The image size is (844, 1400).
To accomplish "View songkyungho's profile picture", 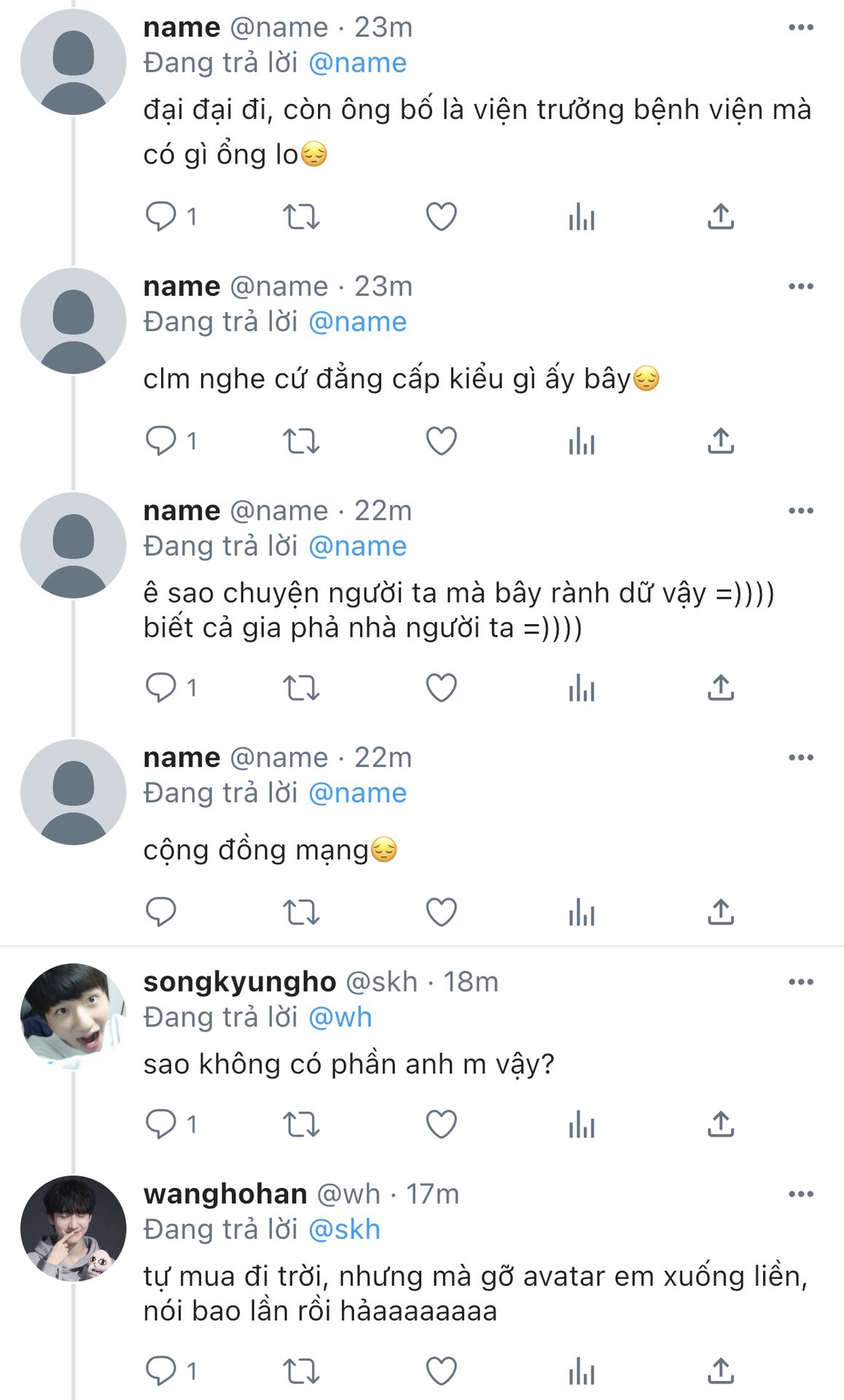I will coord(73,1016).
